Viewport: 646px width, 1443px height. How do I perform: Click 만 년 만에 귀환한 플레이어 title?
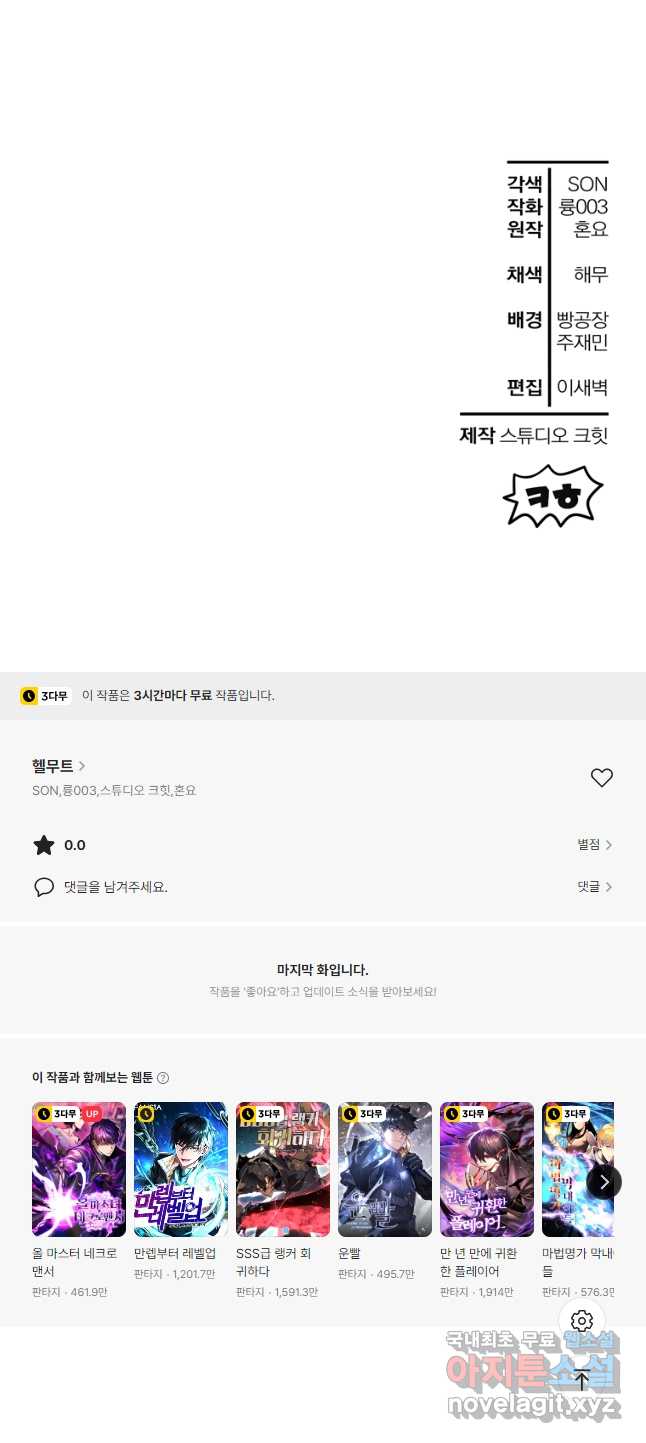pyautogui.click(x=479, y=1262)
